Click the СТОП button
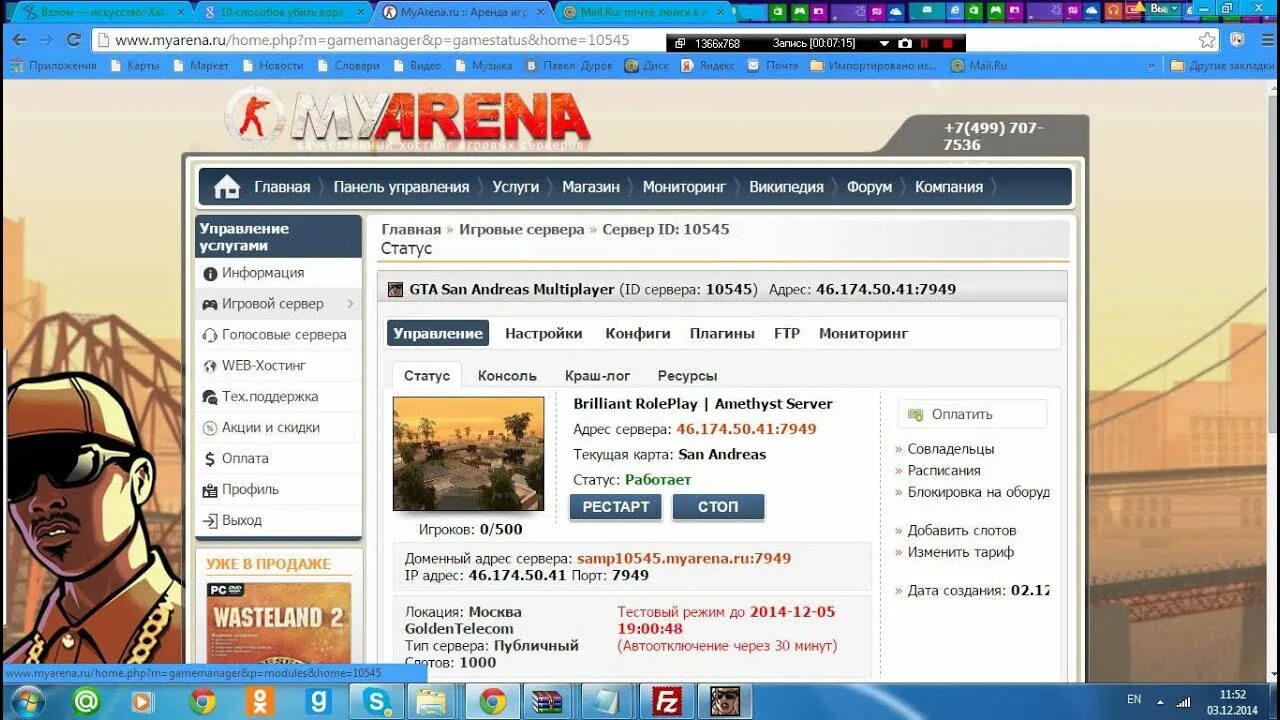The width and height of the screenshot is (1280, 720). [718, 507]
